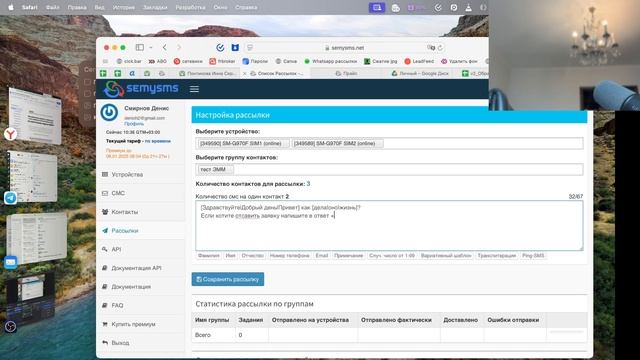
Task: Switch to Личный – Google Диск tab
Action: pyautogui.click(x=420, y=73)
